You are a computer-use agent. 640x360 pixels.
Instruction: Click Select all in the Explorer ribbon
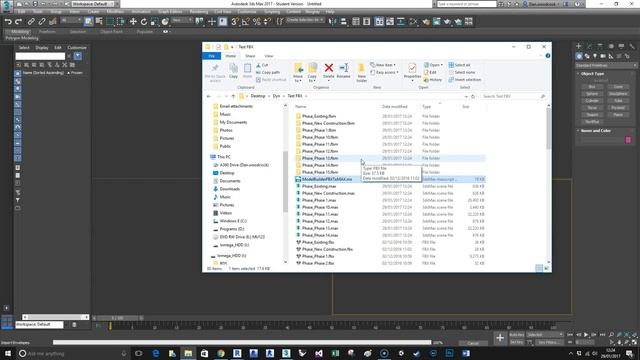[x=460, y=65]
